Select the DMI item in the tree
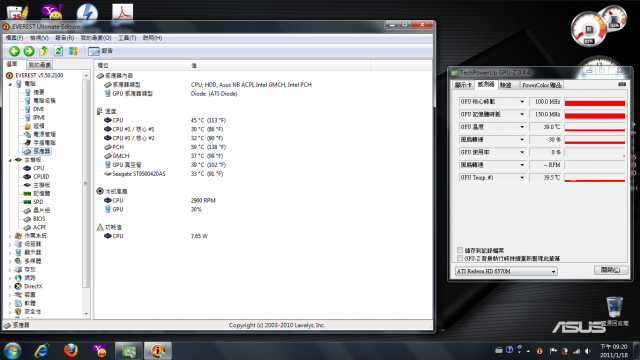The width and height of the screenshot is (640, 360). tap(38, 109)
